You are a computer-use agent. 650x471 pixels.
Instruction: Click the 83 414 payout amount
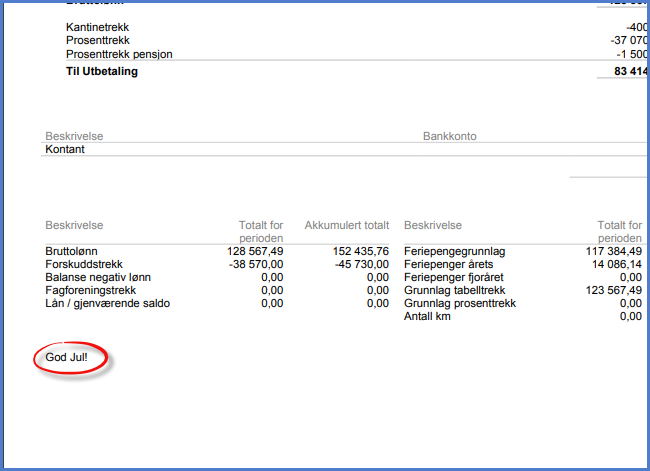point(630,71)
